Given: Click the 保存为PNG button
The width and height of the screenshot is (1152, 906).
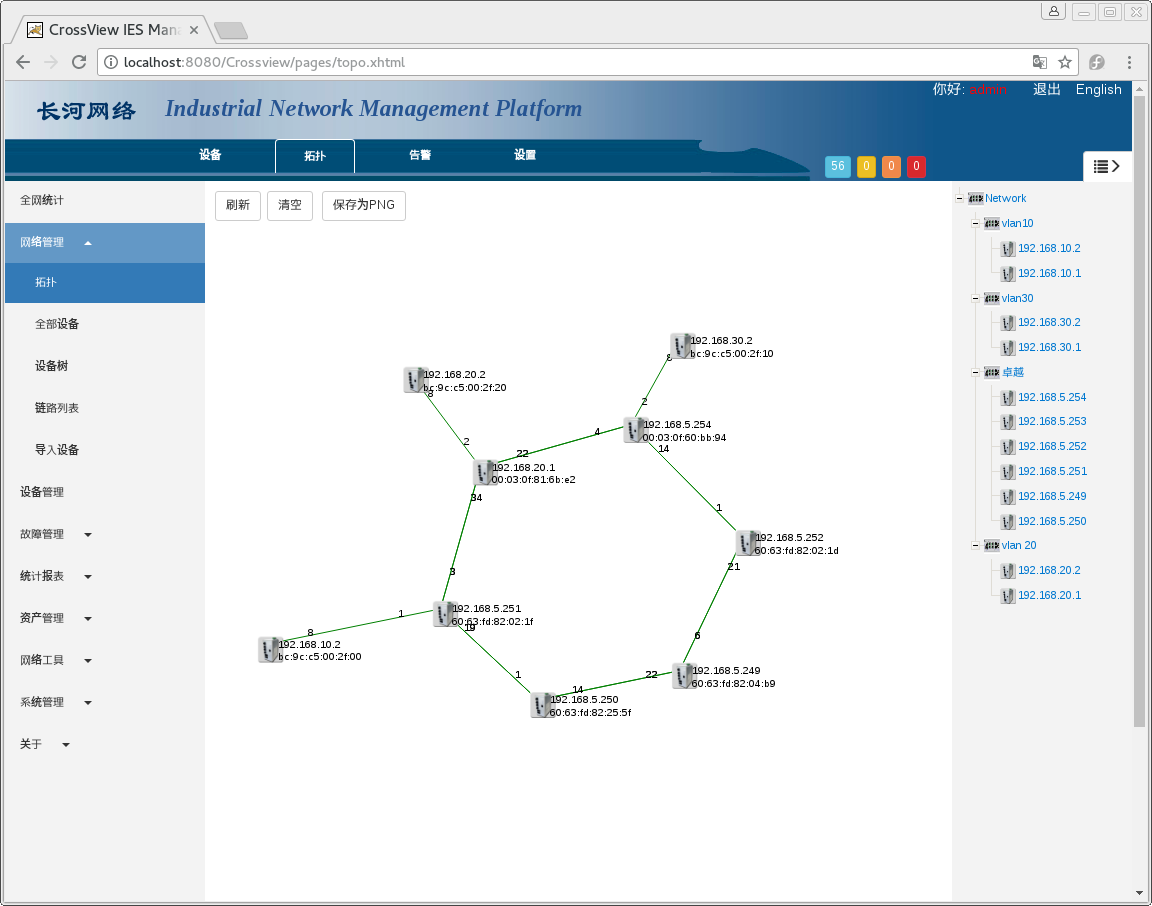Looking at the screenshot, I should click(363, 205).
